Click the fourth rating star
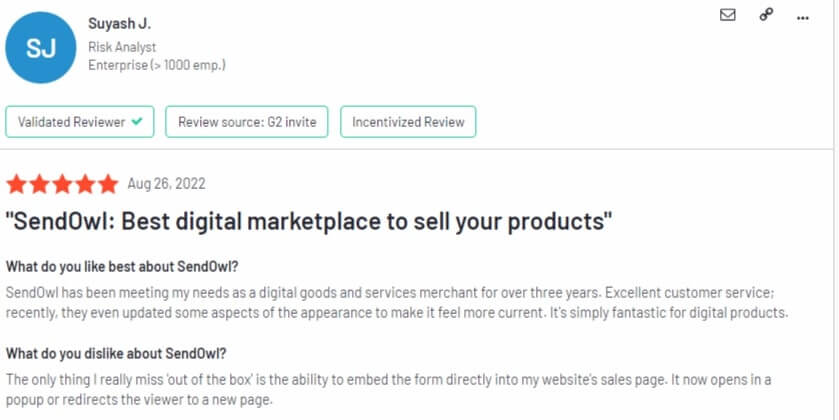 point(85,184)
